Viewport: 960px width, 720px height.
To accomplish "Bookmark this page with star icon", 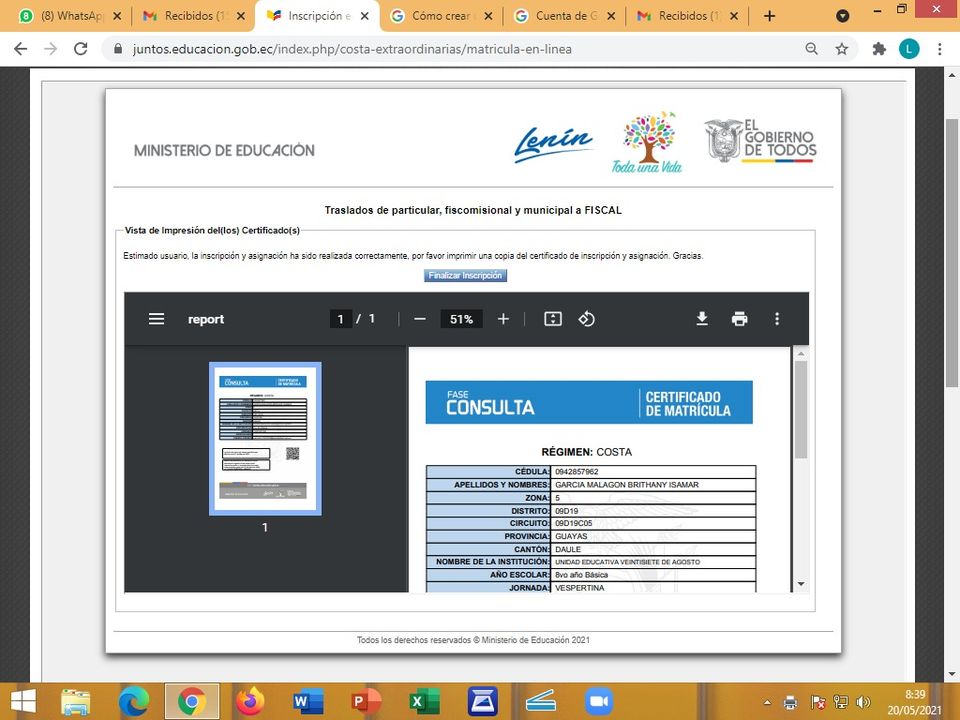I will pos(842,48).
